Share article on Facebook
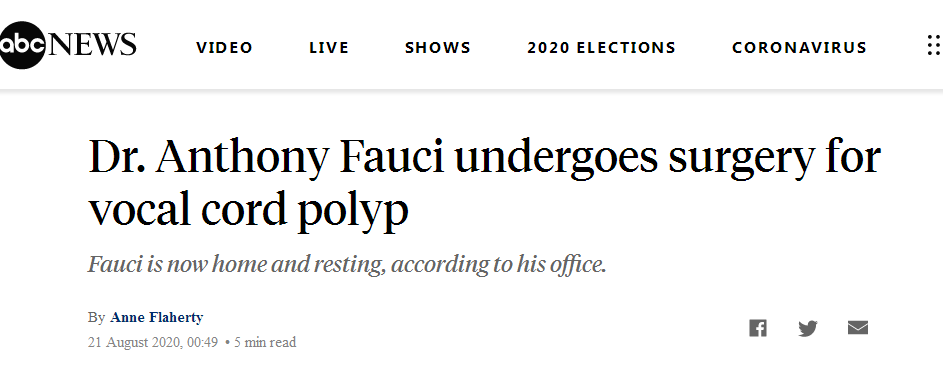This screenshot has width=943, height=372. click(758, 328)
